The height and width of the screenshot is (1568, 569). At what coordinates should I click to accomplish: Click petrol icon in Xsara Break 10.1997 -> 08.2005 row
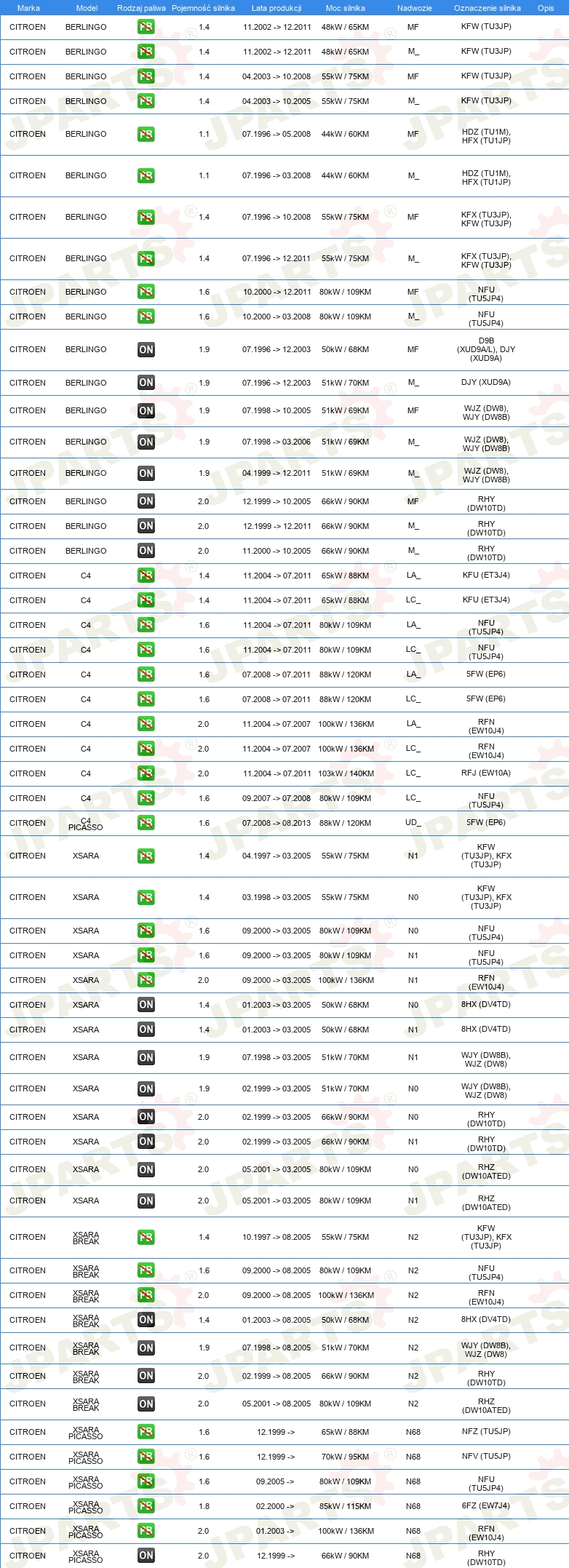[146, 1237]
